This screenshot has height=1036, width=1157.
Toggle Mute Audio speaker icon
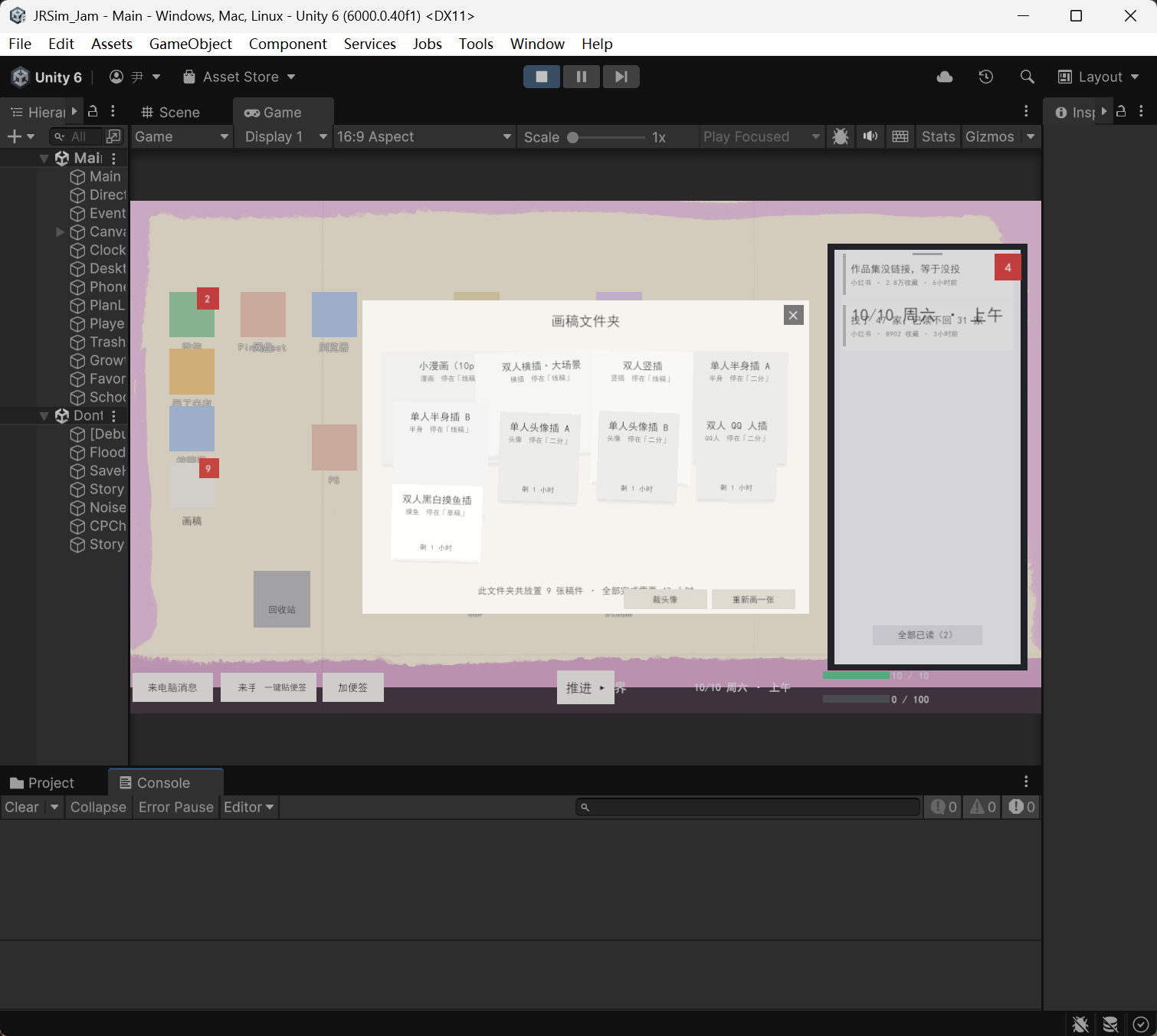point(870,136)
